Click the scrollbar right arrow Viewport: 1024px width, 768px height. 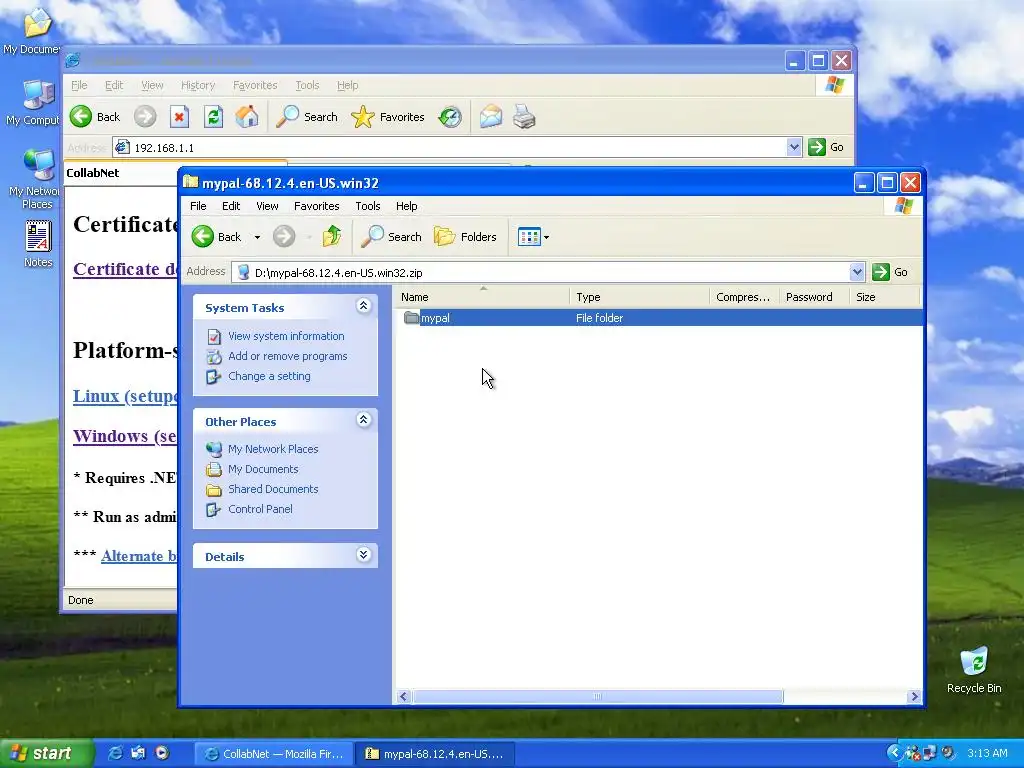click(914, 697)
